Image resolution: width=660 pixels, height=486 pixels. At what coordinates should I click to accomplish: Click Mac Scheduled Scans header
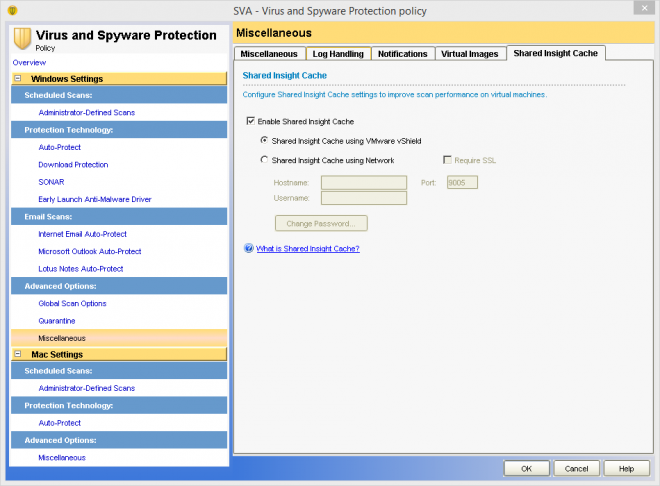[x=119, y=371]
